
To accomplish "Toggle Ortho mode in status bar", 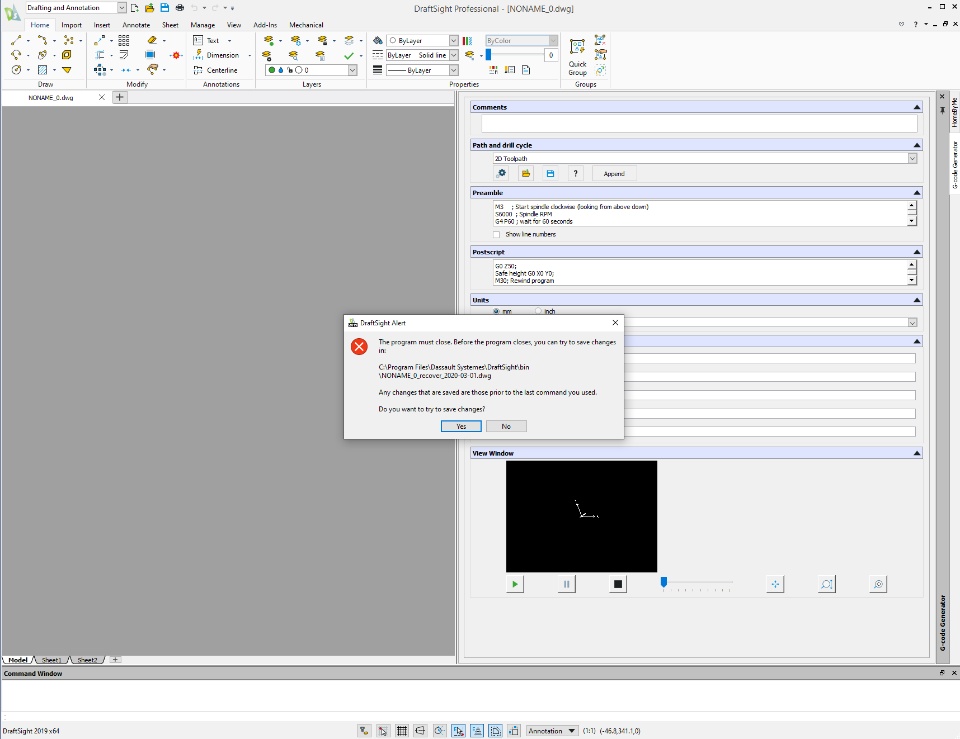I will tap(420, 730).
